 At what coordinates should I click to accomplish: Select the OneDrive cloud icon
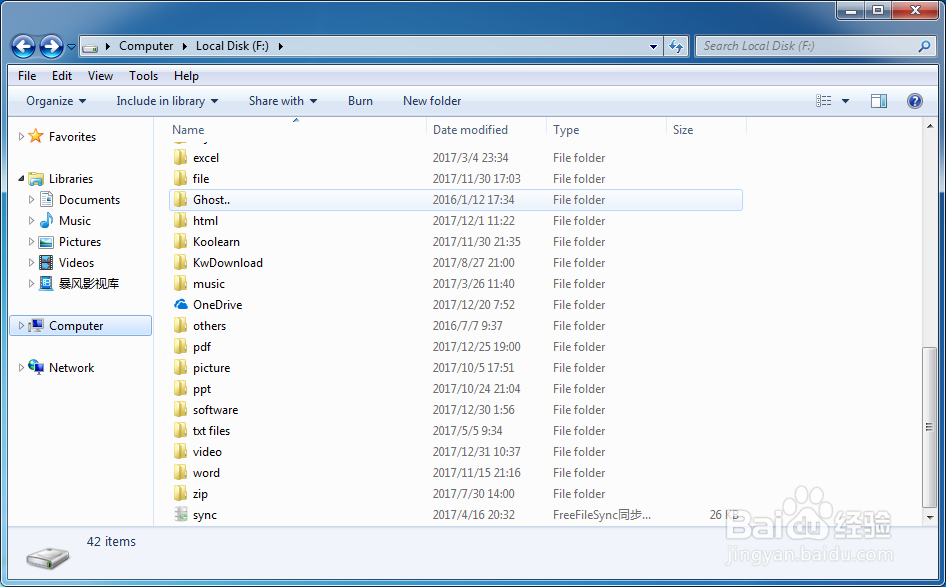pyautogui.click(x=180, y=305)
